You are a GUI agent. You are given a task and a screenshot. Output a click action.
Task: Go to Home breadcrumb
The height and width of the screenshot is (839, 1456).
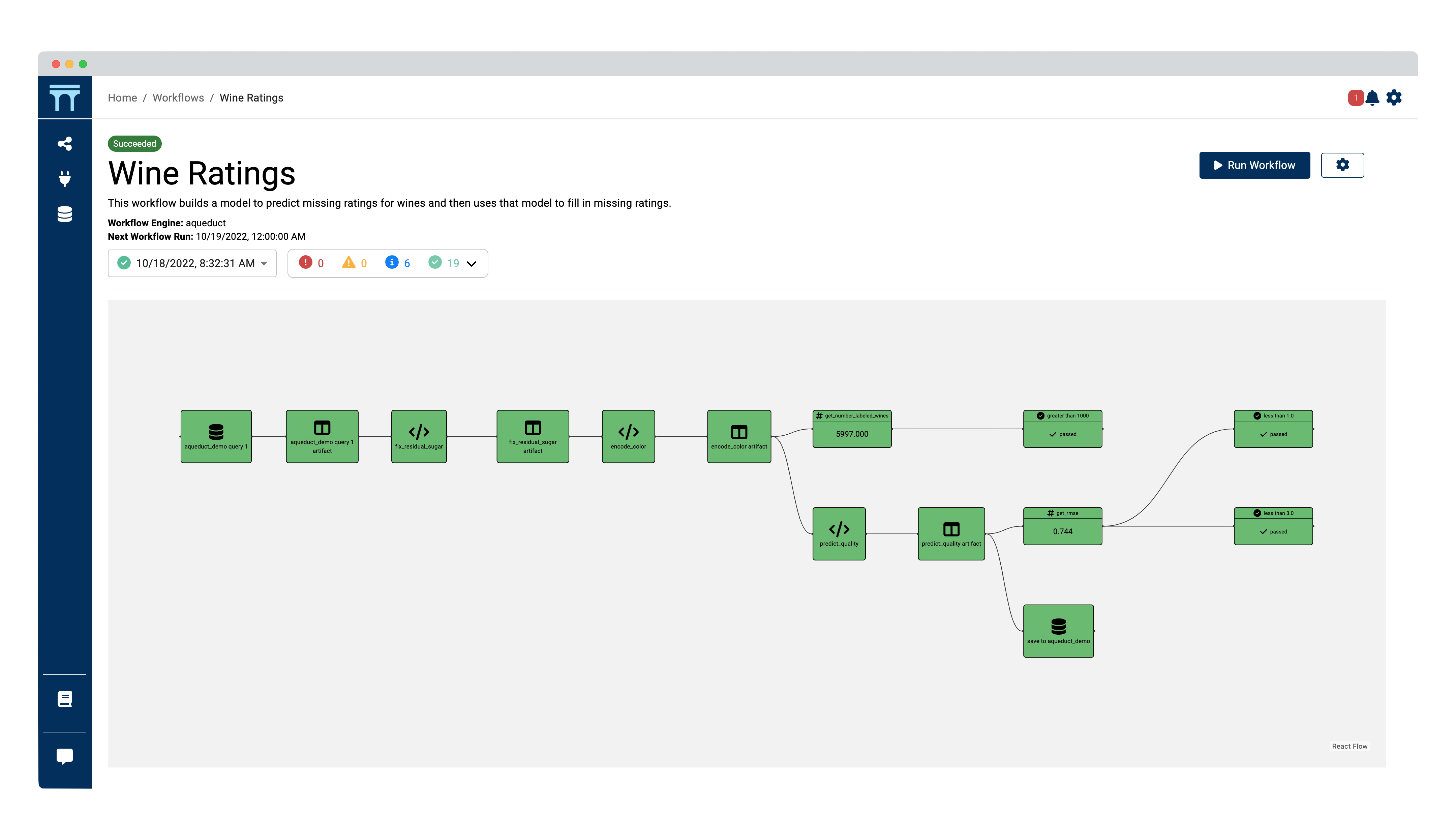[122, 98]
